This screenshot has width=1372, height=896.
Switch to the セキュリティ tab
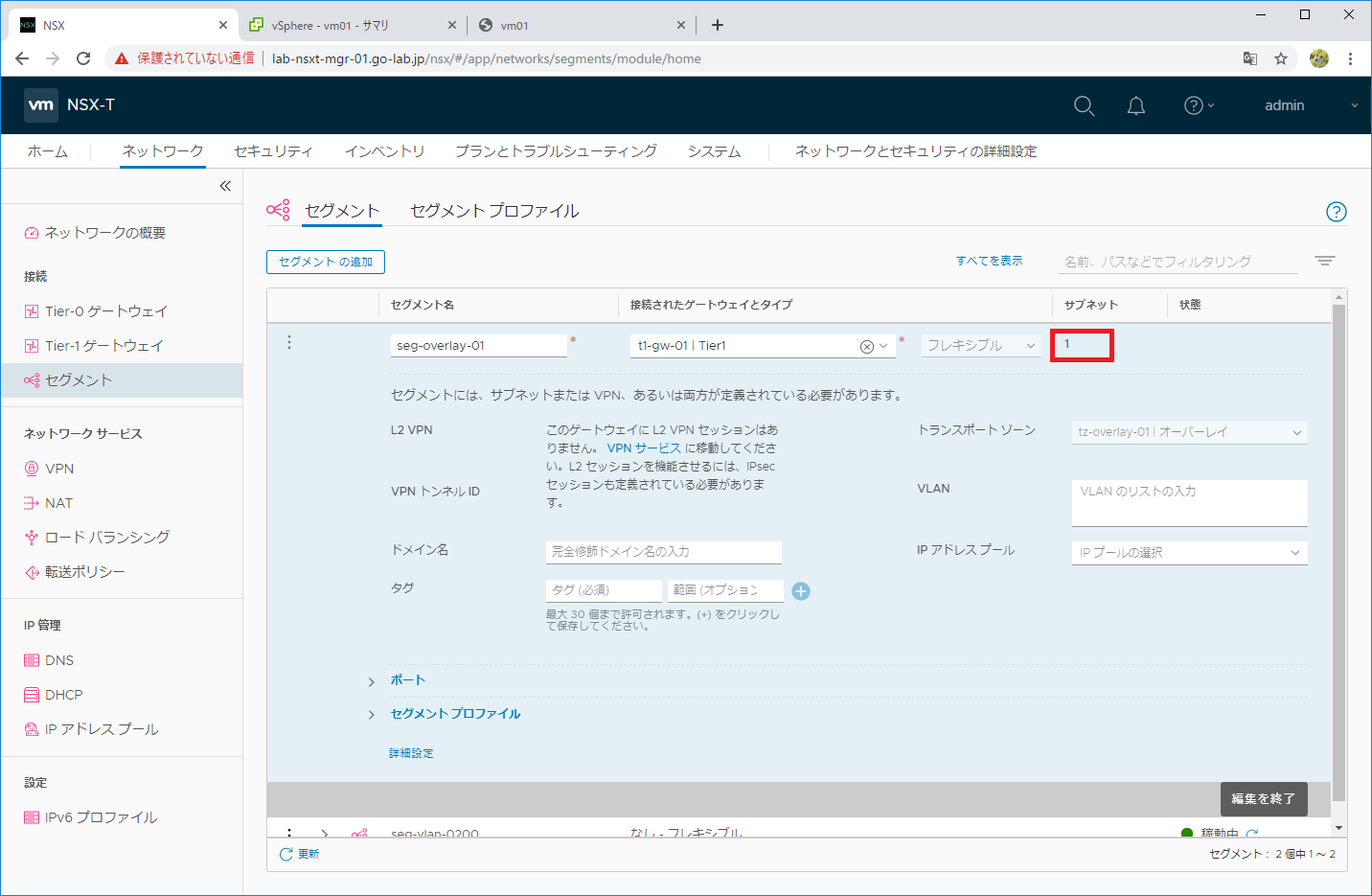[273, 151]
